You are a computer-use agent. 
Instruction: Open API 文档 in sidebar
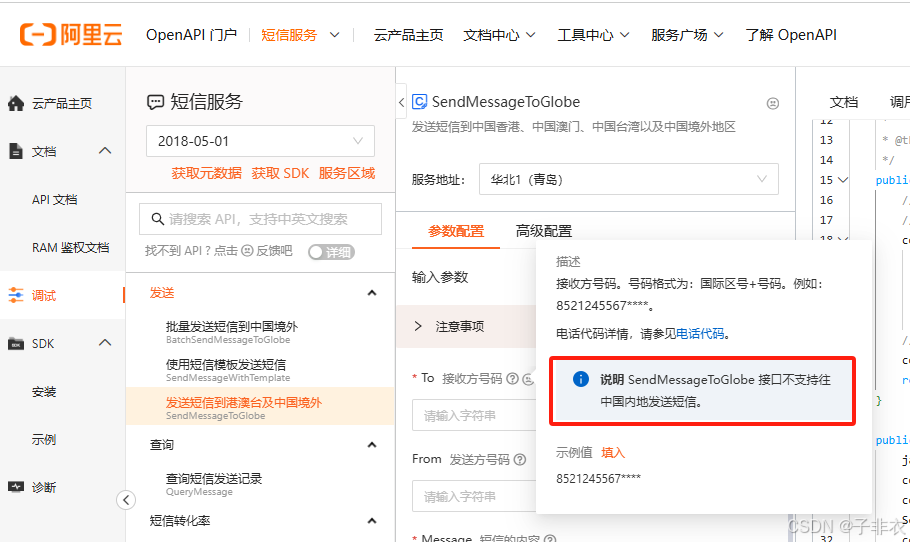click(x=55, y=200)
